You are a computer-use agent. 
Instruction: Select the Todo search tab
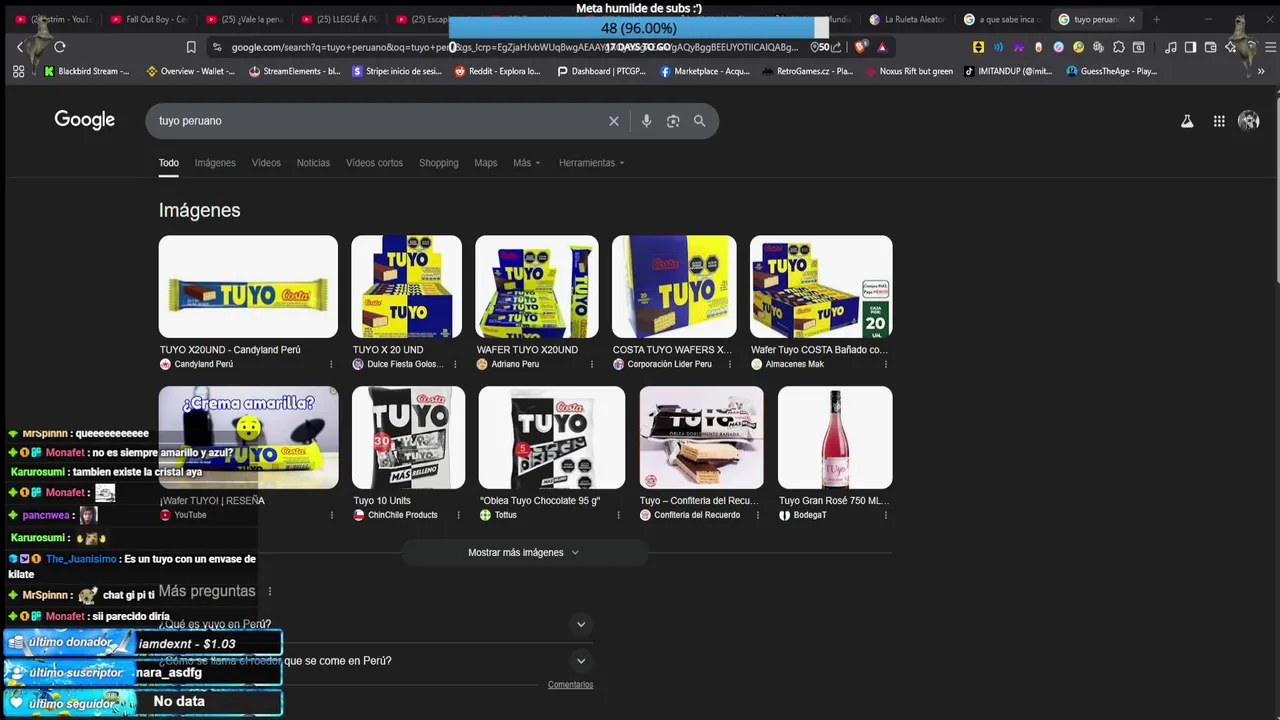pos(168,163)
